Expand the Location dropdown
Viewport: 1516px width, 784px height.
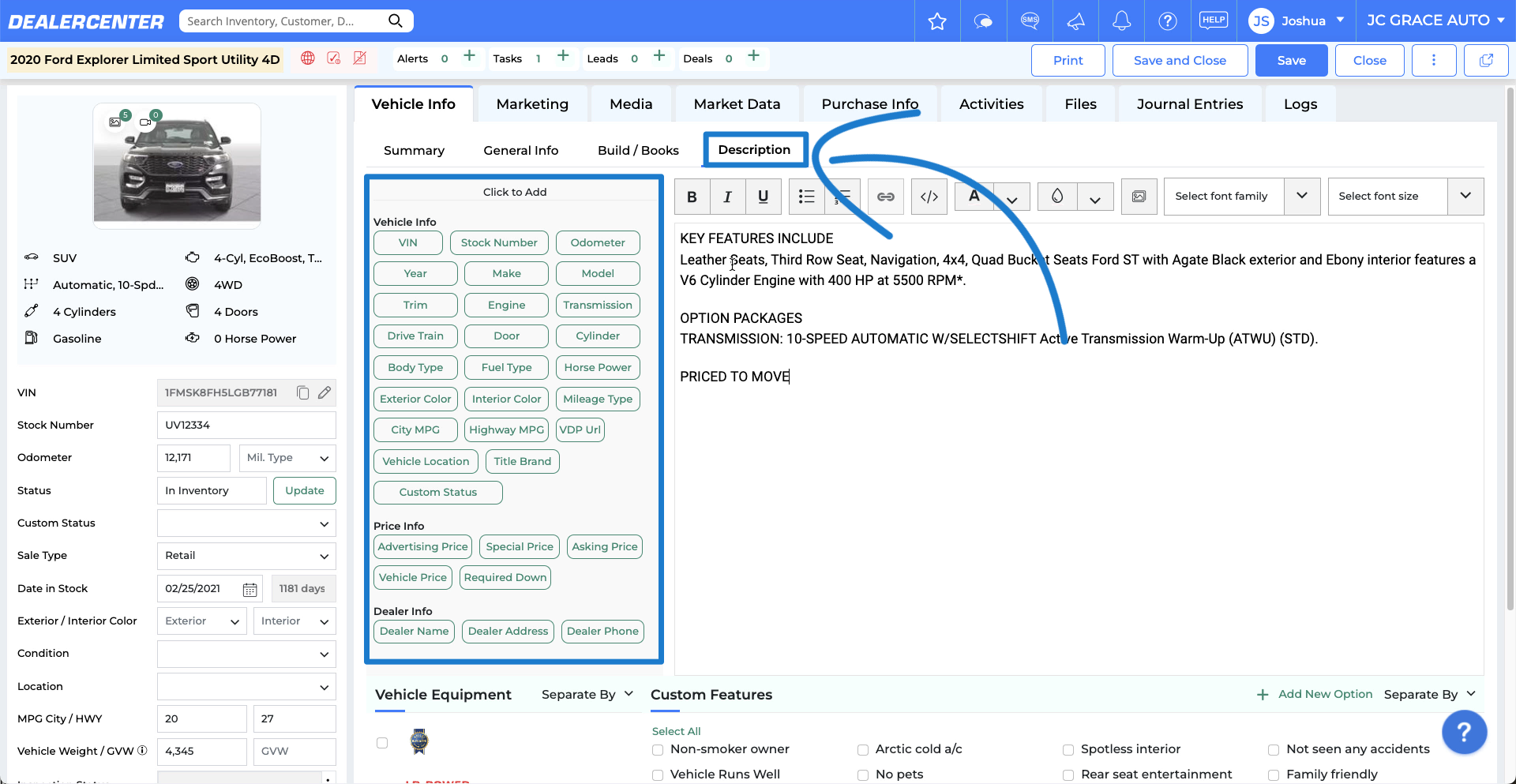click(x=246, y=687)
